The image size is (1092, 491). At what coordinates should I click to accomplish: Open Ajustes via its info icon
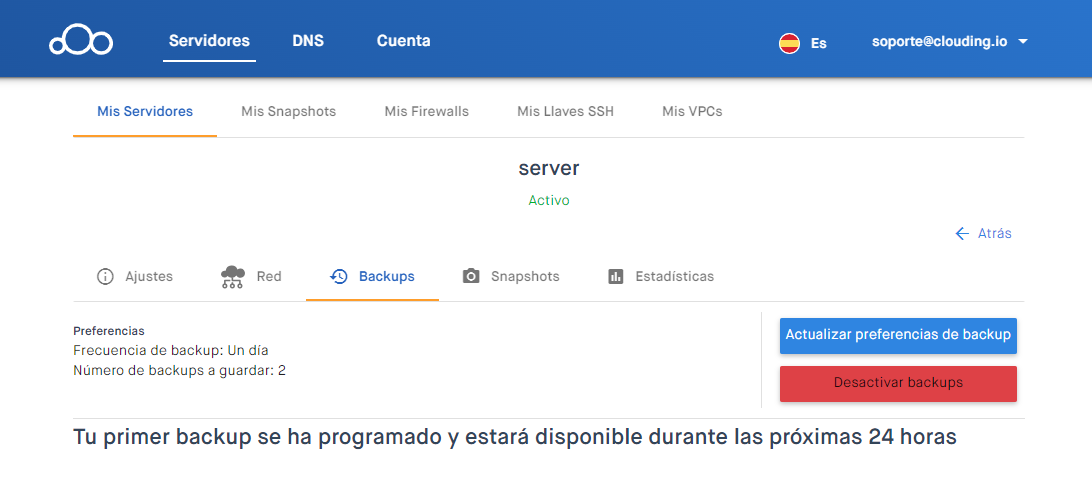[105, 276]
